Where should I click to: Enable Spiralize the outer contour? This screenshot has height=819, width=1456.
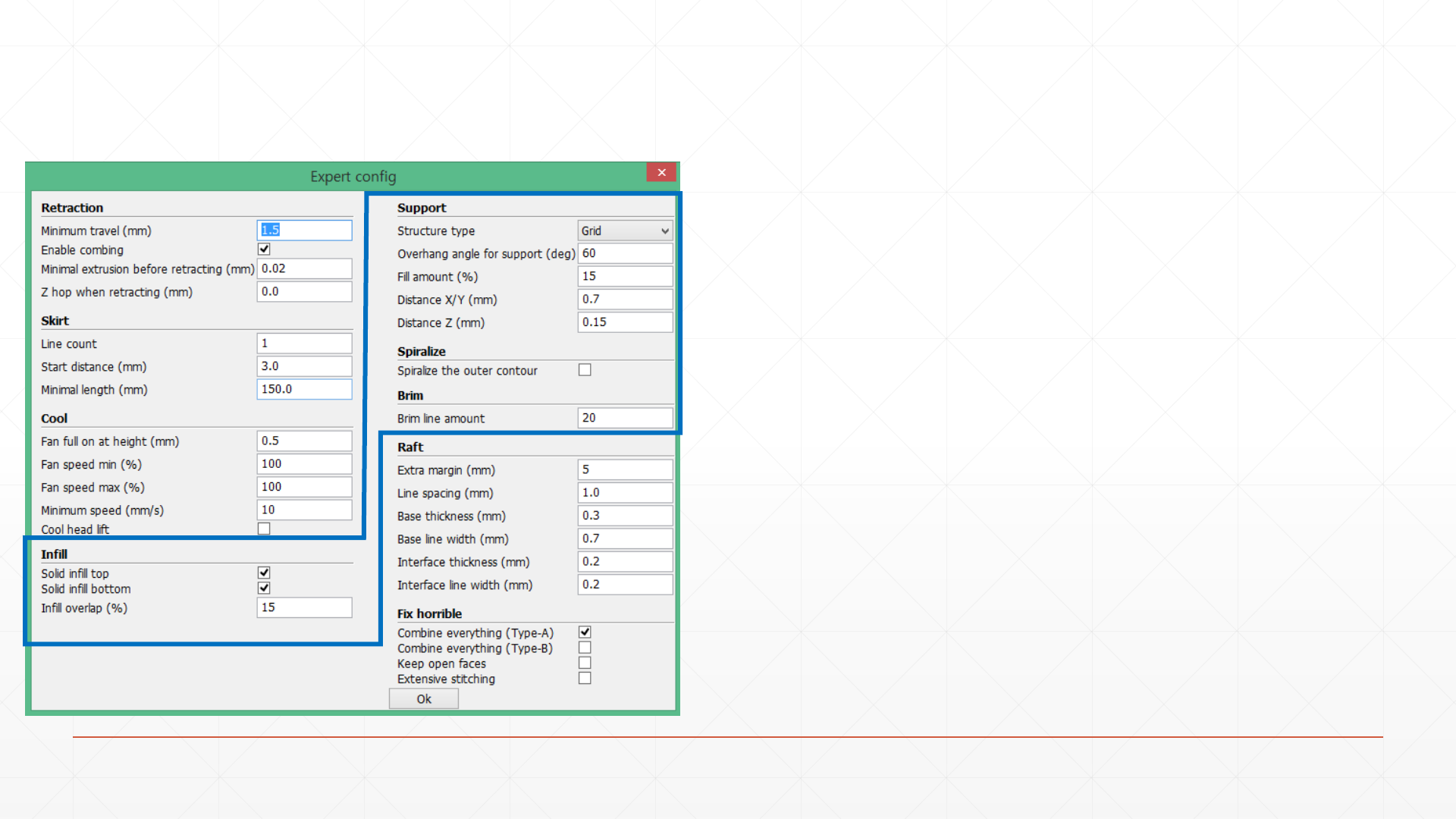pos(585,370)
